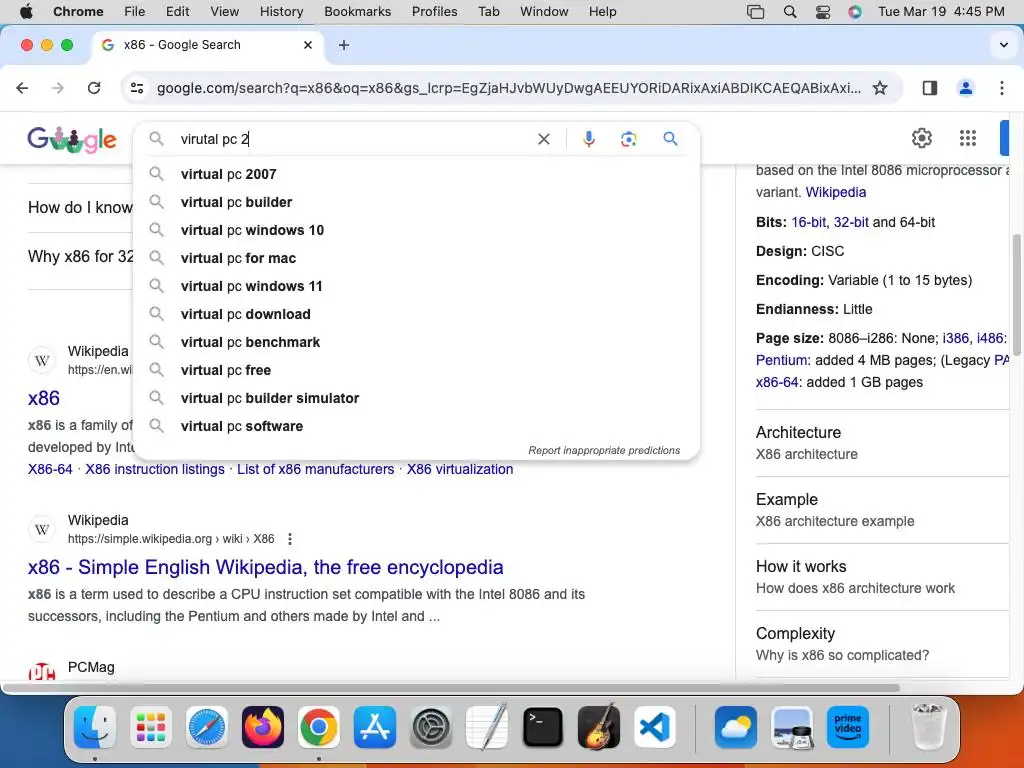1024x768 pixels.
Task: Expand the How it works section
Action: pyautogui.click(x=882, y=577)
